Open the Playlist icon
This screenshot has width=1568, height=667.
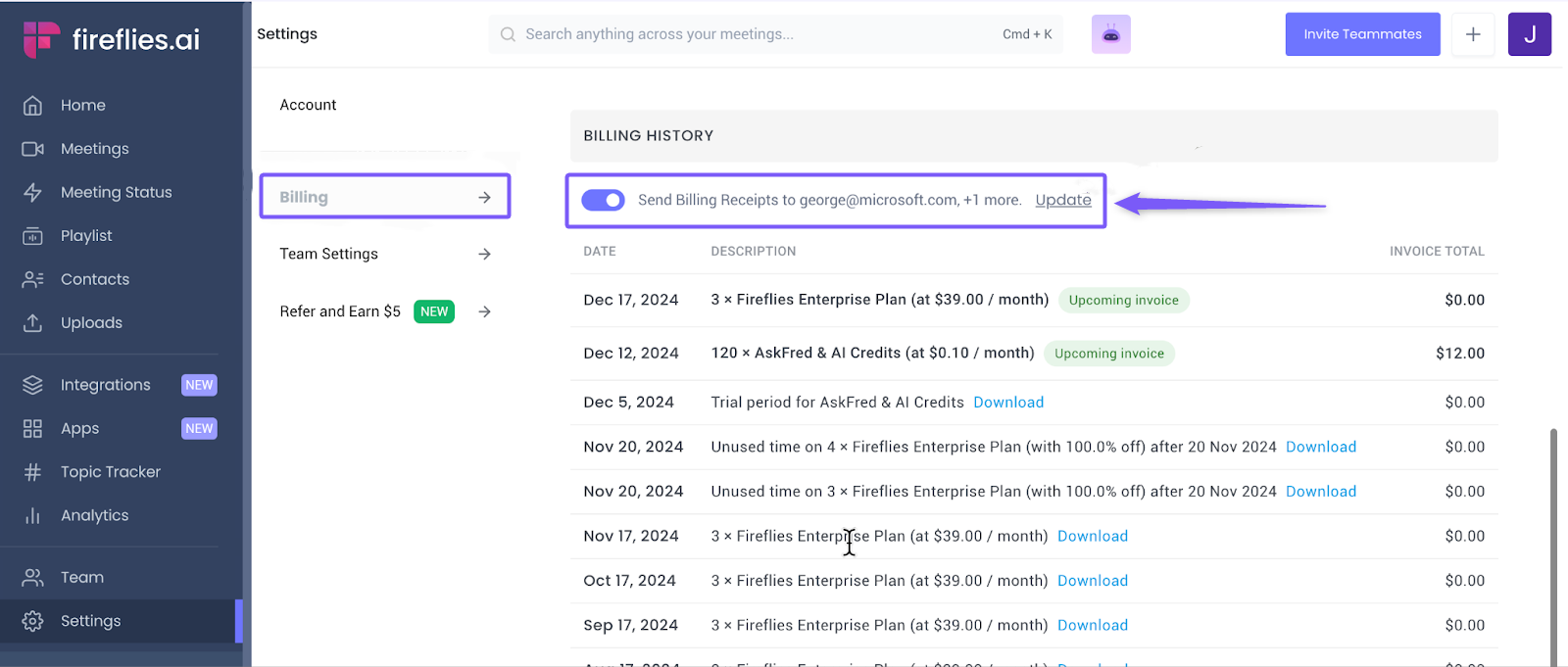pyautogui.click(x=32, y=236)
